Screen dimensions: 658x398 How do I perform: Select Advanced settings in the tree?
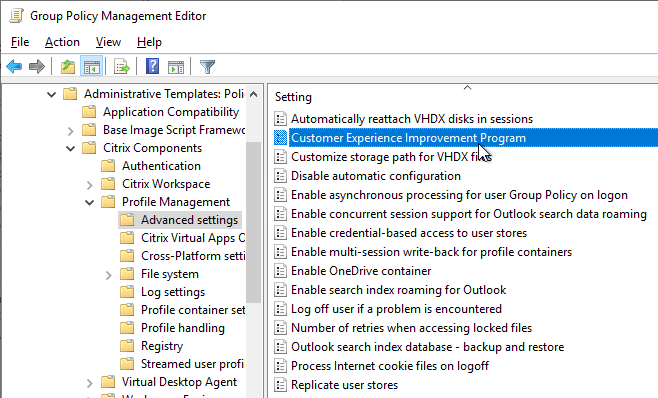pos(189,220)
